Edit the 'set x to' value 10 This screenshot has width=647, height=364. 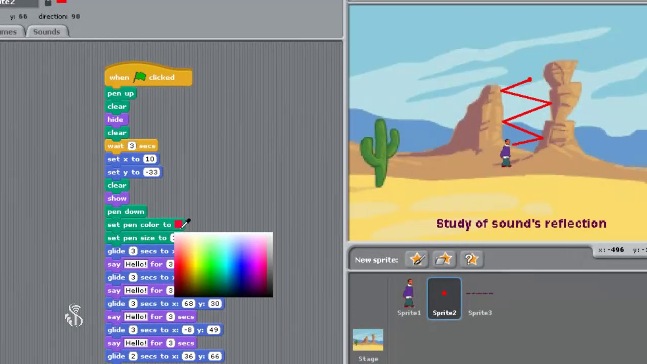pos(149,159)
